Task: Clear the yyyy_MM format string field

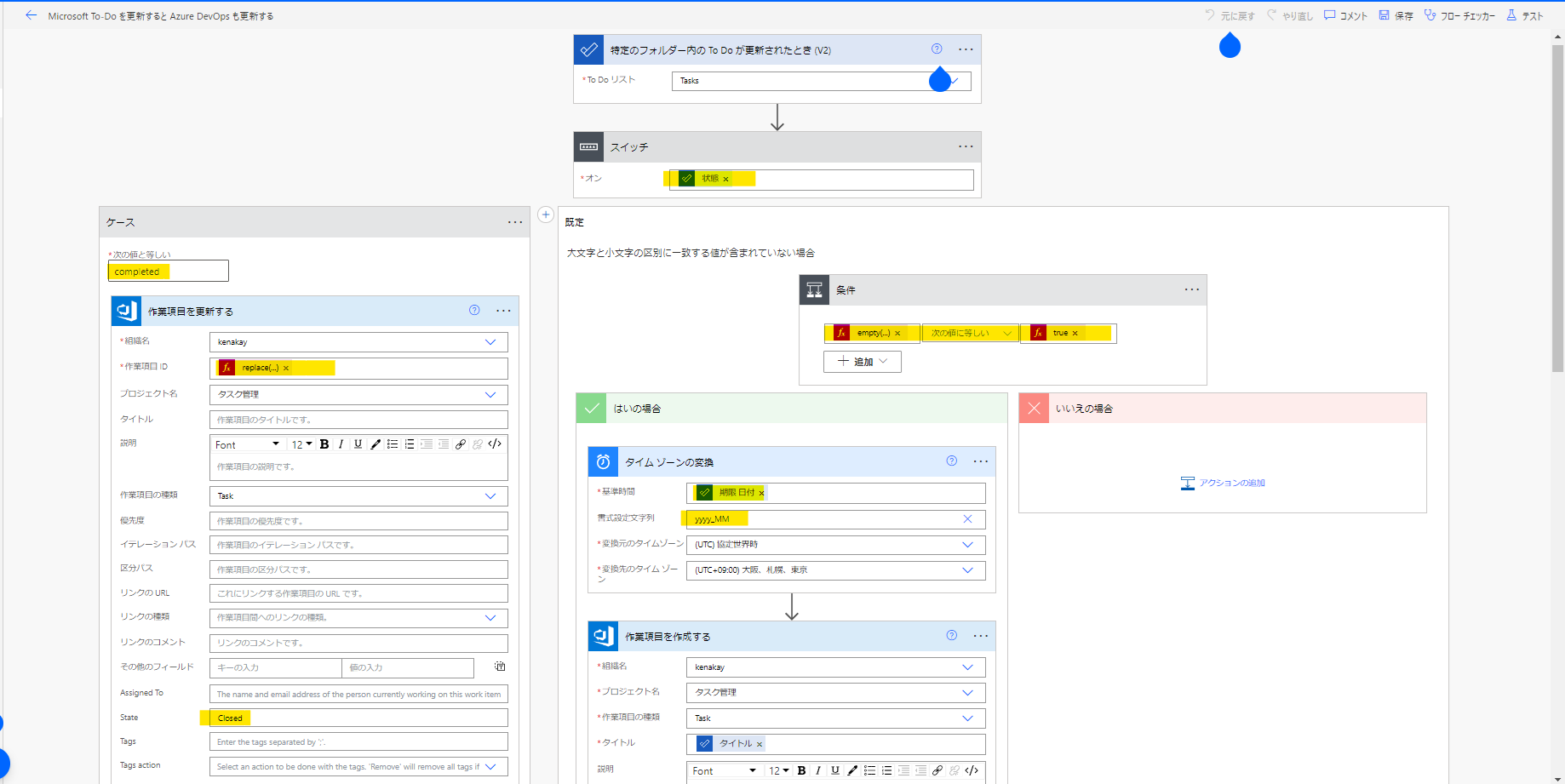Action: click(967, 519)
